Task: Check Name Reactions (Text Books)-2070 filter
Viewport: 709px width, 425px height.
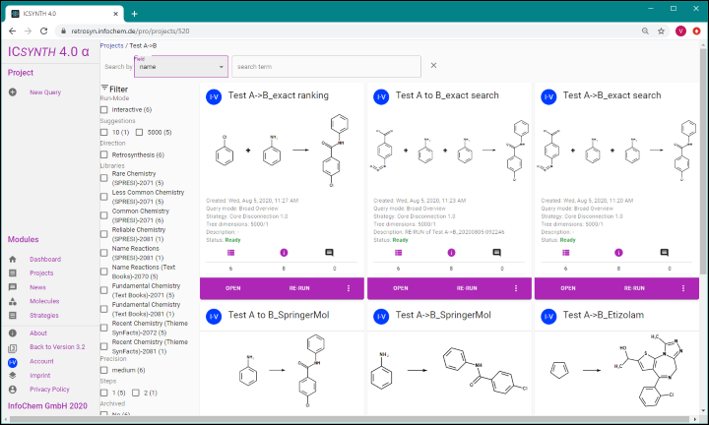Action: point(104,272)
